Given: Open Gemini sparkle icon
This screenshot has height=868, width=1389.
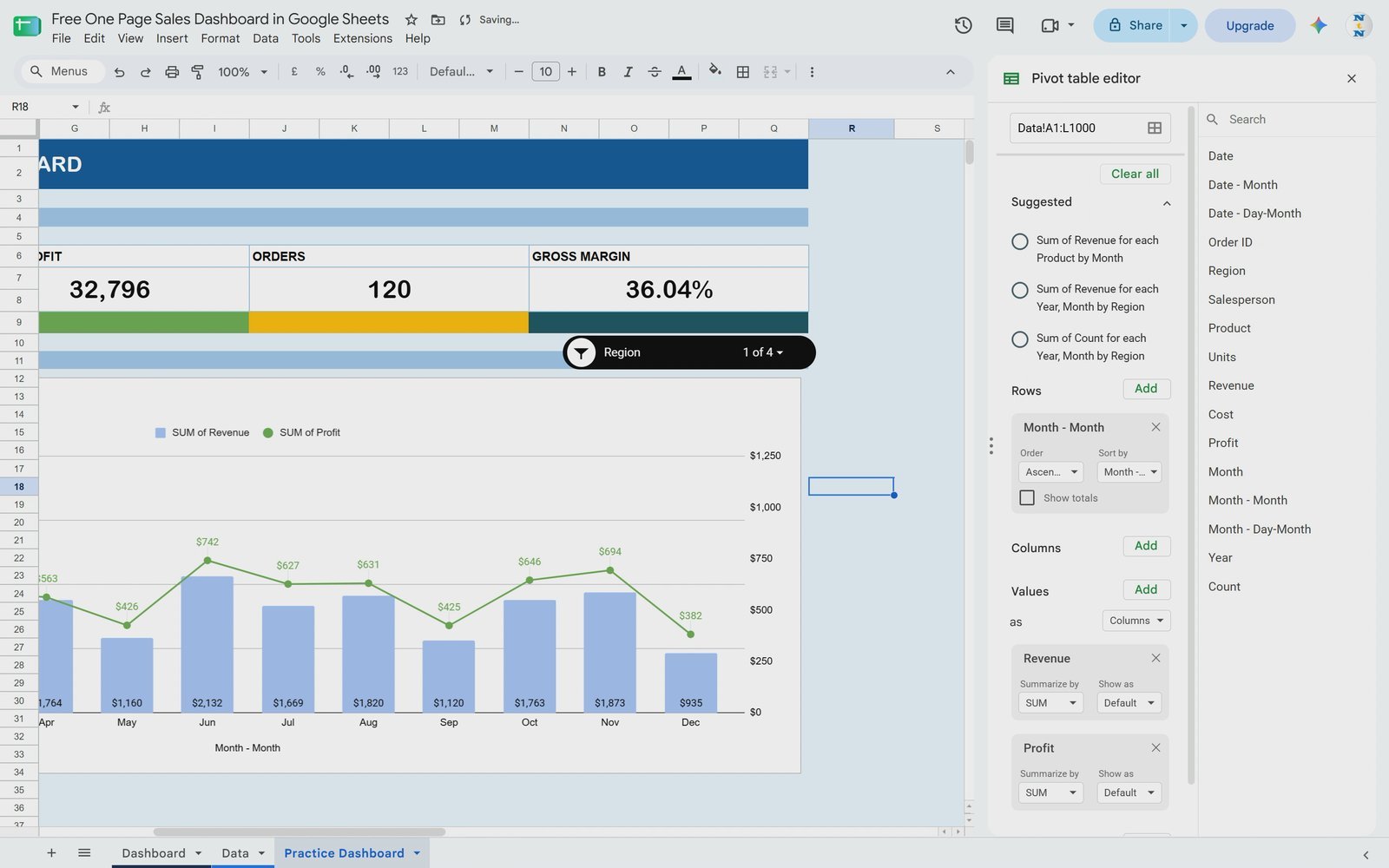Looking at the screenshot, I should point(1319,25).
